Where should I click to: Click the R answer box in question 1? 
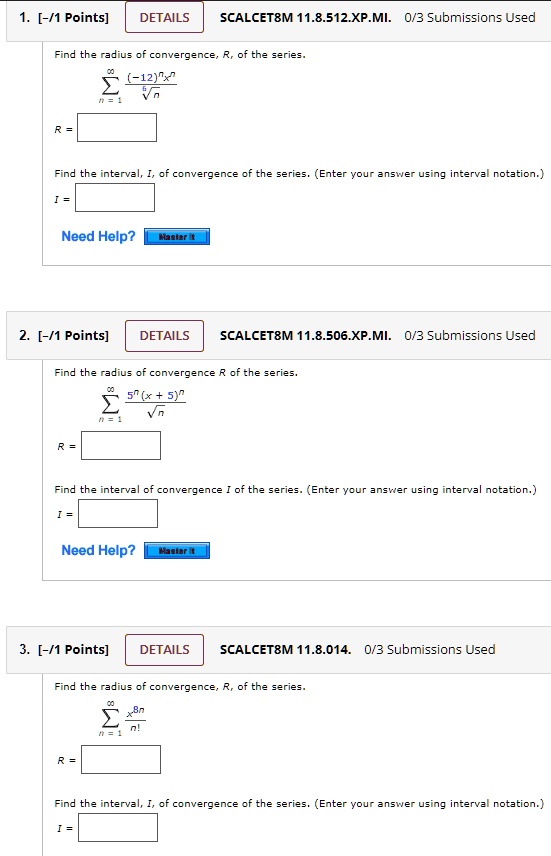(x=117, y=128)
